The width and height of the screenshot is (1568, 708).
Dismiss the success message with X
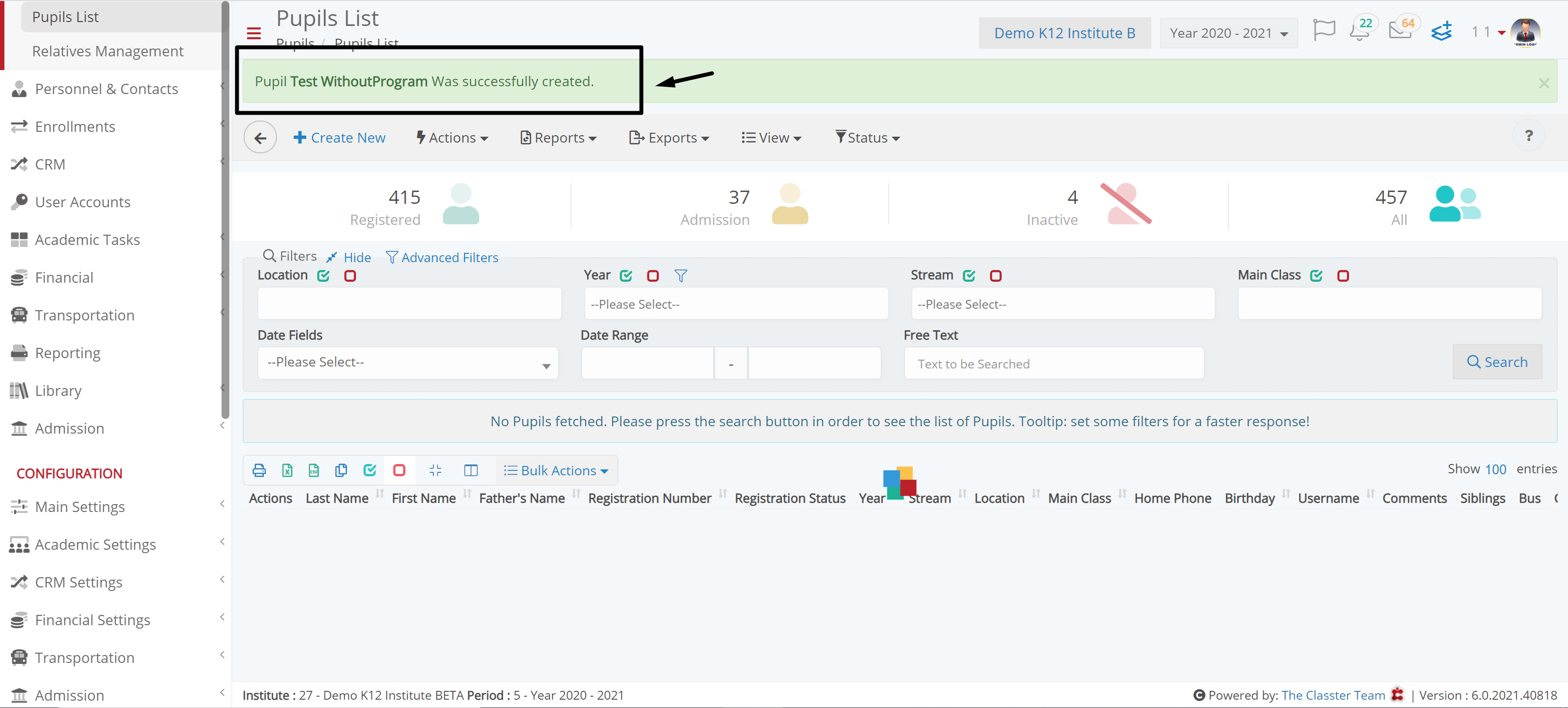tap(1543, 83)
